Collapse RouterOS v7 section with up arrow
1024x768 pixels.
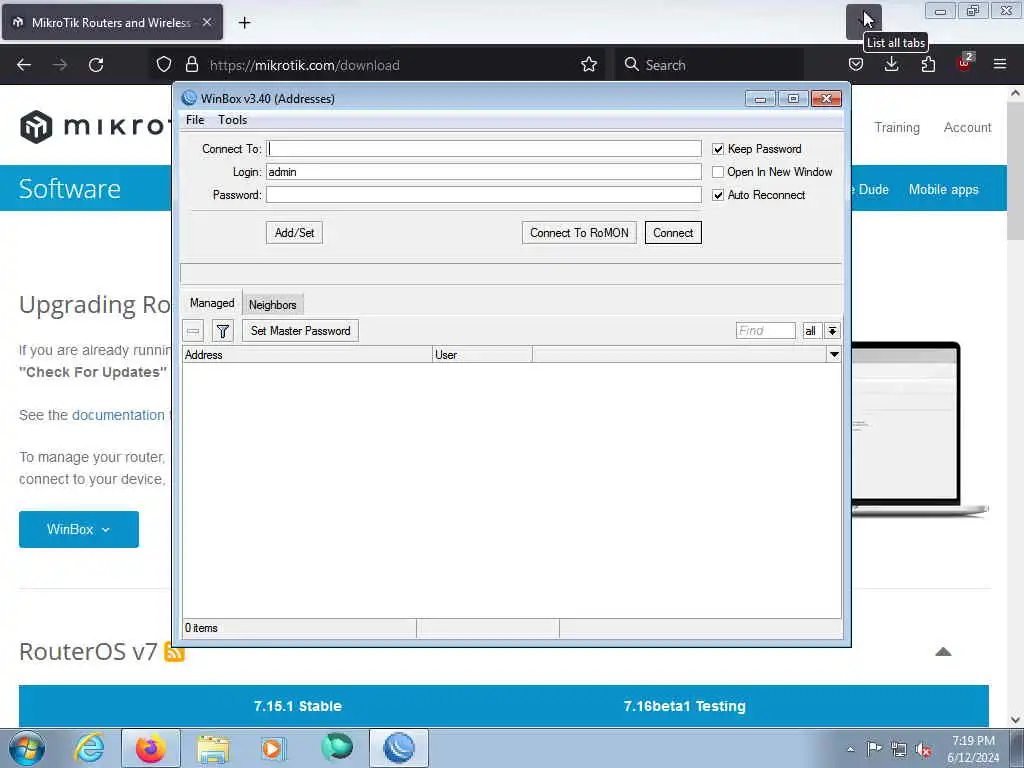click(943, 652)
